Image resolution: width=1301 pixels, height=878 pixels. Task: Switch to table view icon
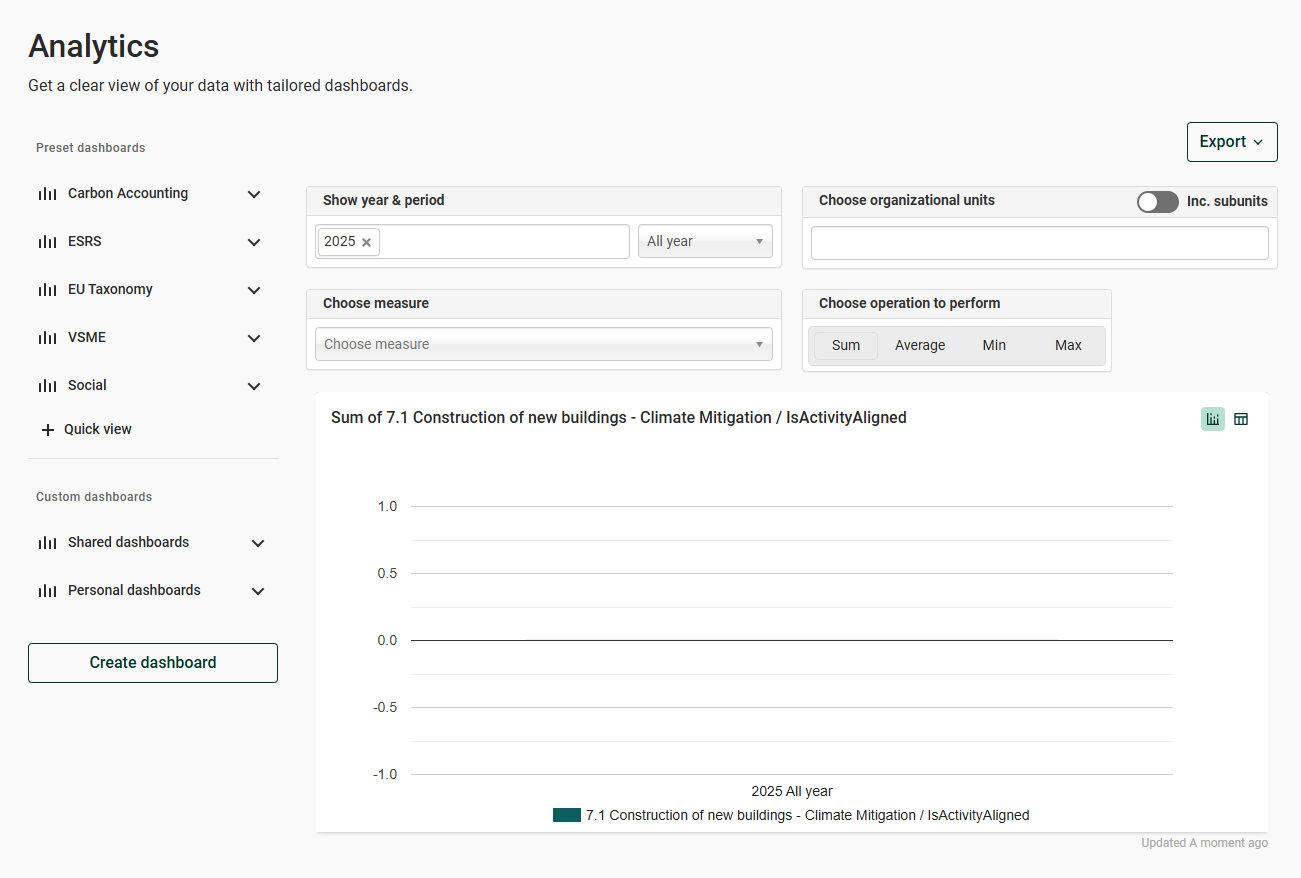(x=1241, y=419)
